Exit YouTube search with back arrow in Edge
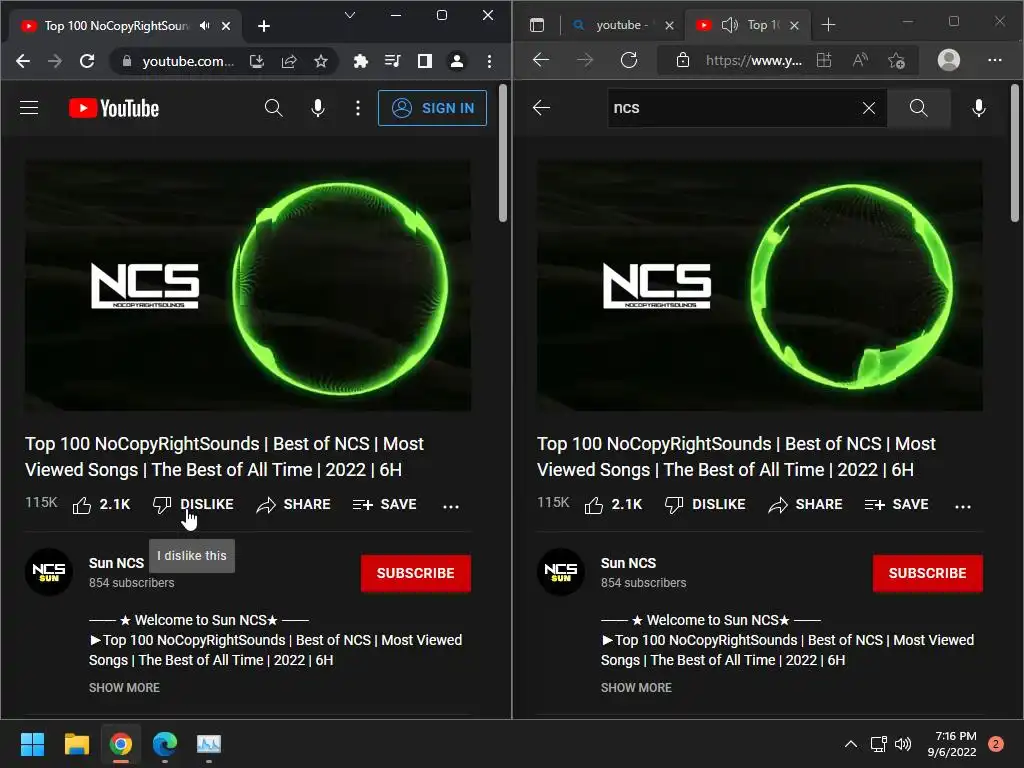Screen dimensions: 1024x768 [541, 108]
